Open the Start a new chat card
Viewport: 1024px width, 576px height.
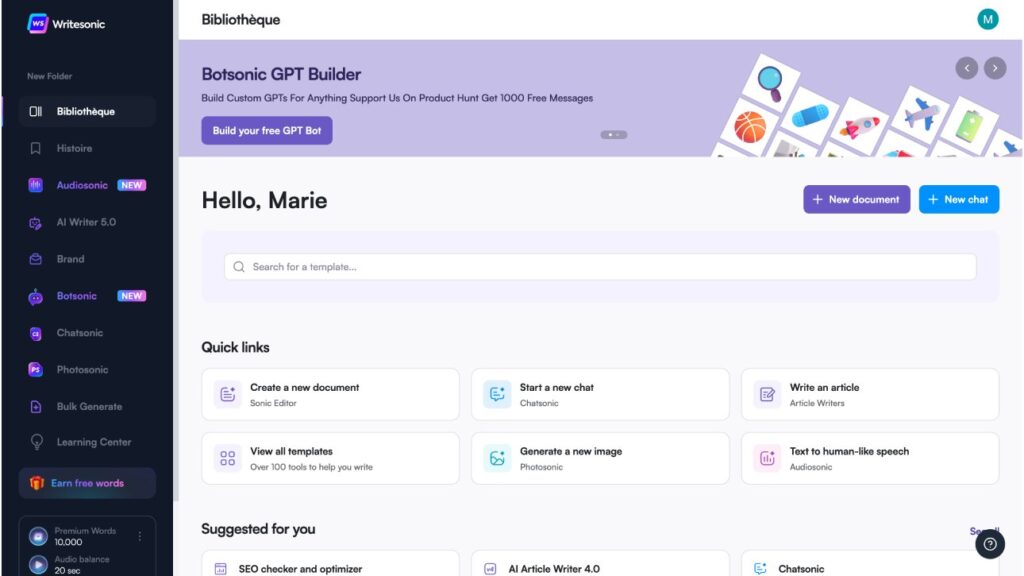point(600,394)
